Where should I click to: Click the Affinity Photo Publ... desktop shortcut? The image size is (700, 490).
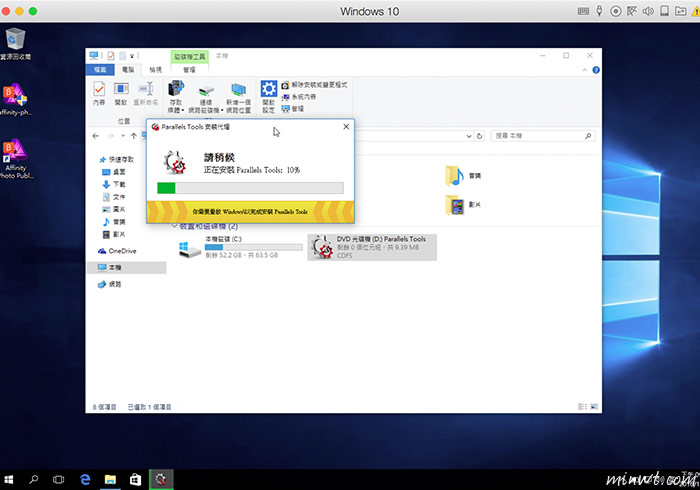click(x=16, y=158)
